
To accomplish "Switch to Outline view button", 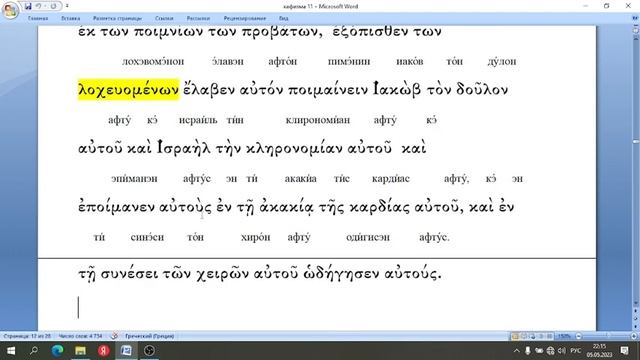I will [x=541, y=336].
